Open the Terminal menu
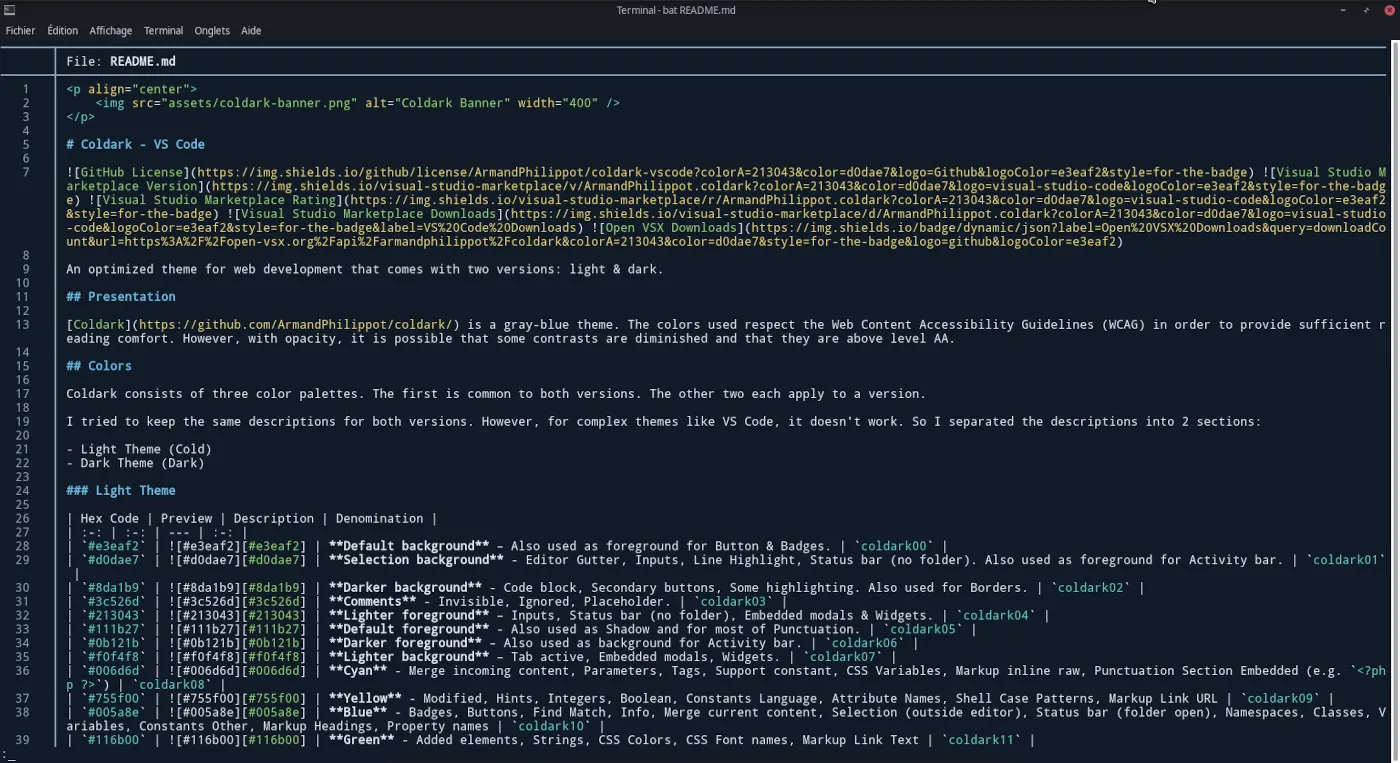 click(163, 31)
